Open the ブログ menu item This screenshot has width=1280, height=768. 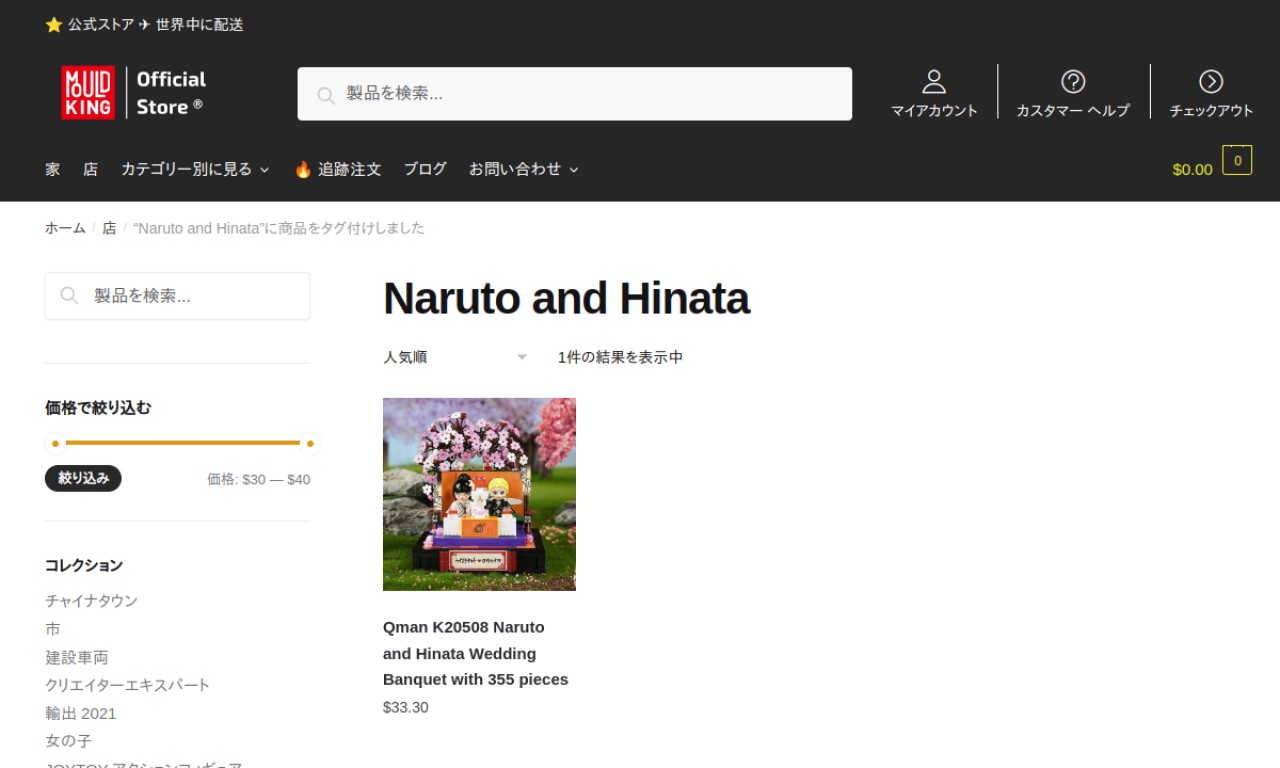(425, 169)
